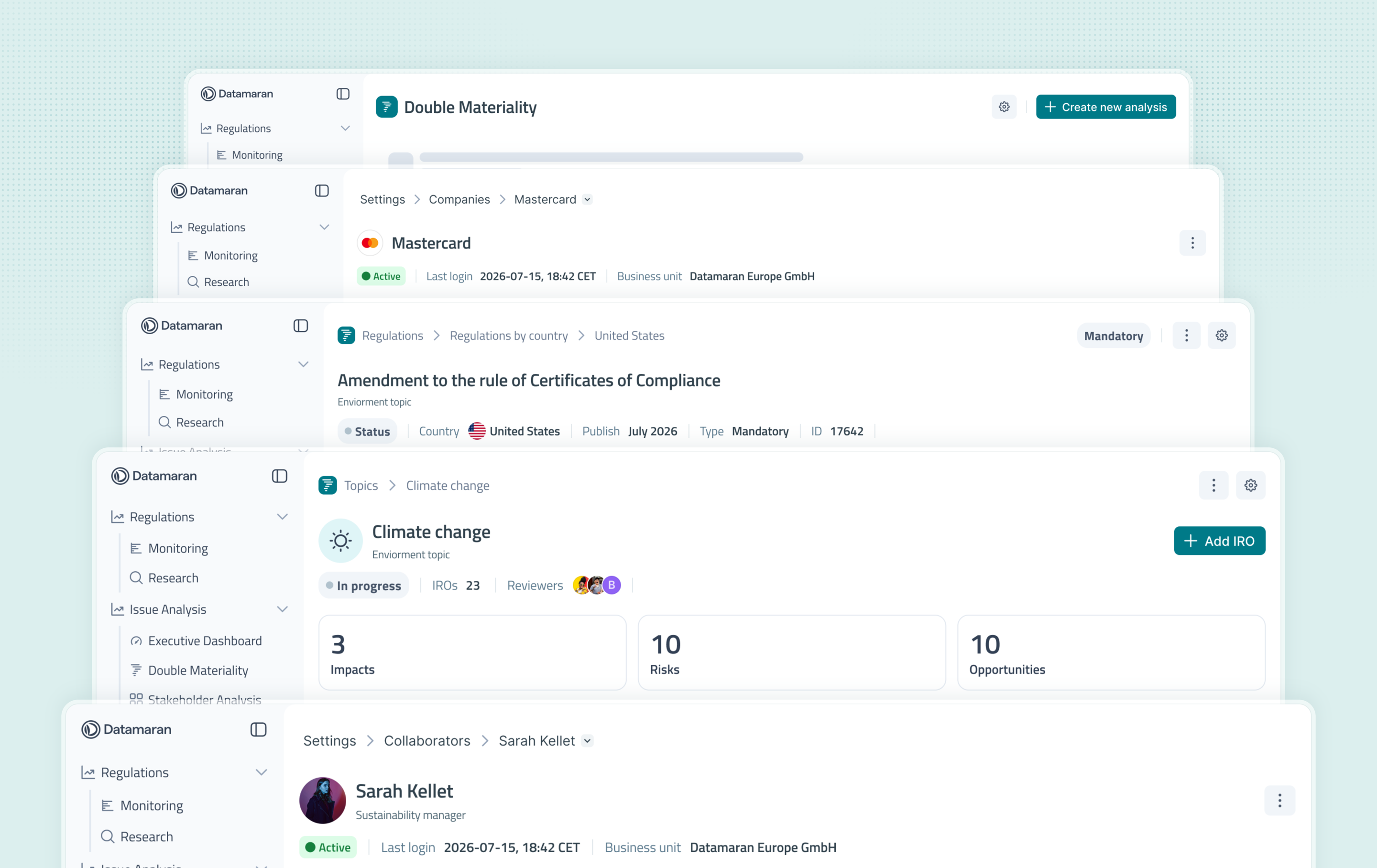Click Mastercard logo icon
The image size is (1377, 868).
tap(370, 243)
